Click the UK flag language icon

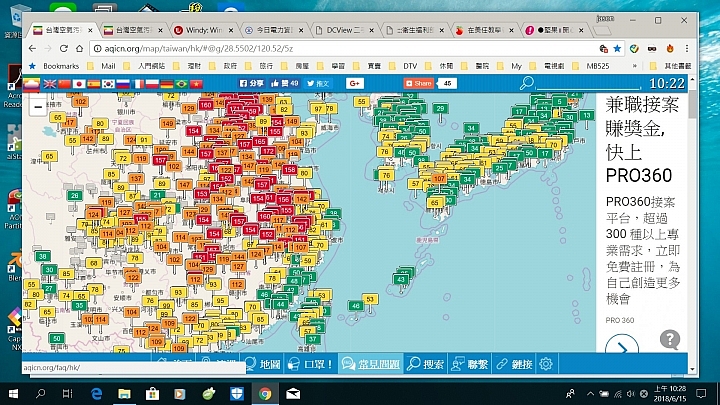pyautogui.click(x=50, y=84)
